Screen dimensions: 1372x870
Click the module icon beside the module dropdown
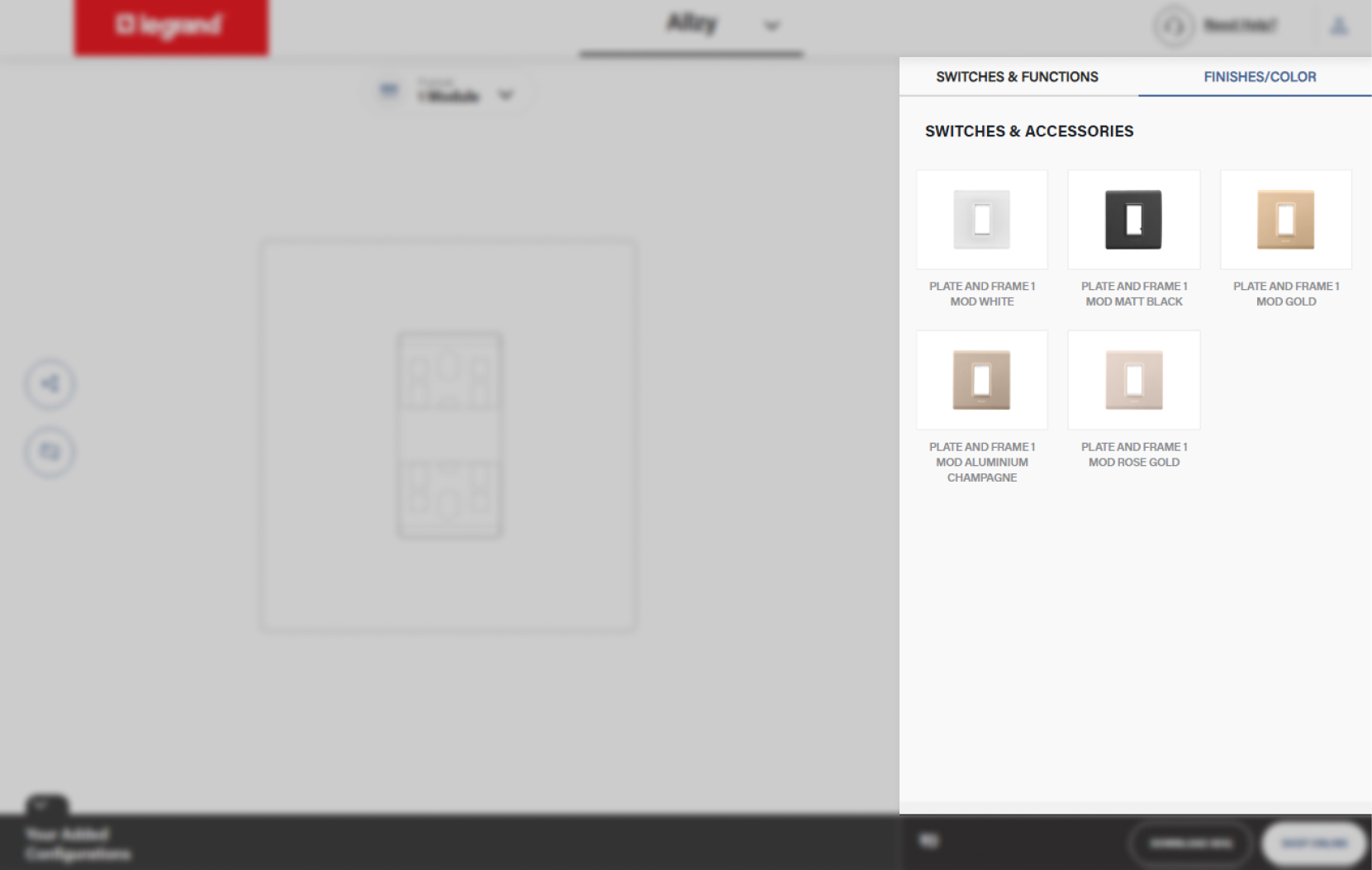coord(388,91)
